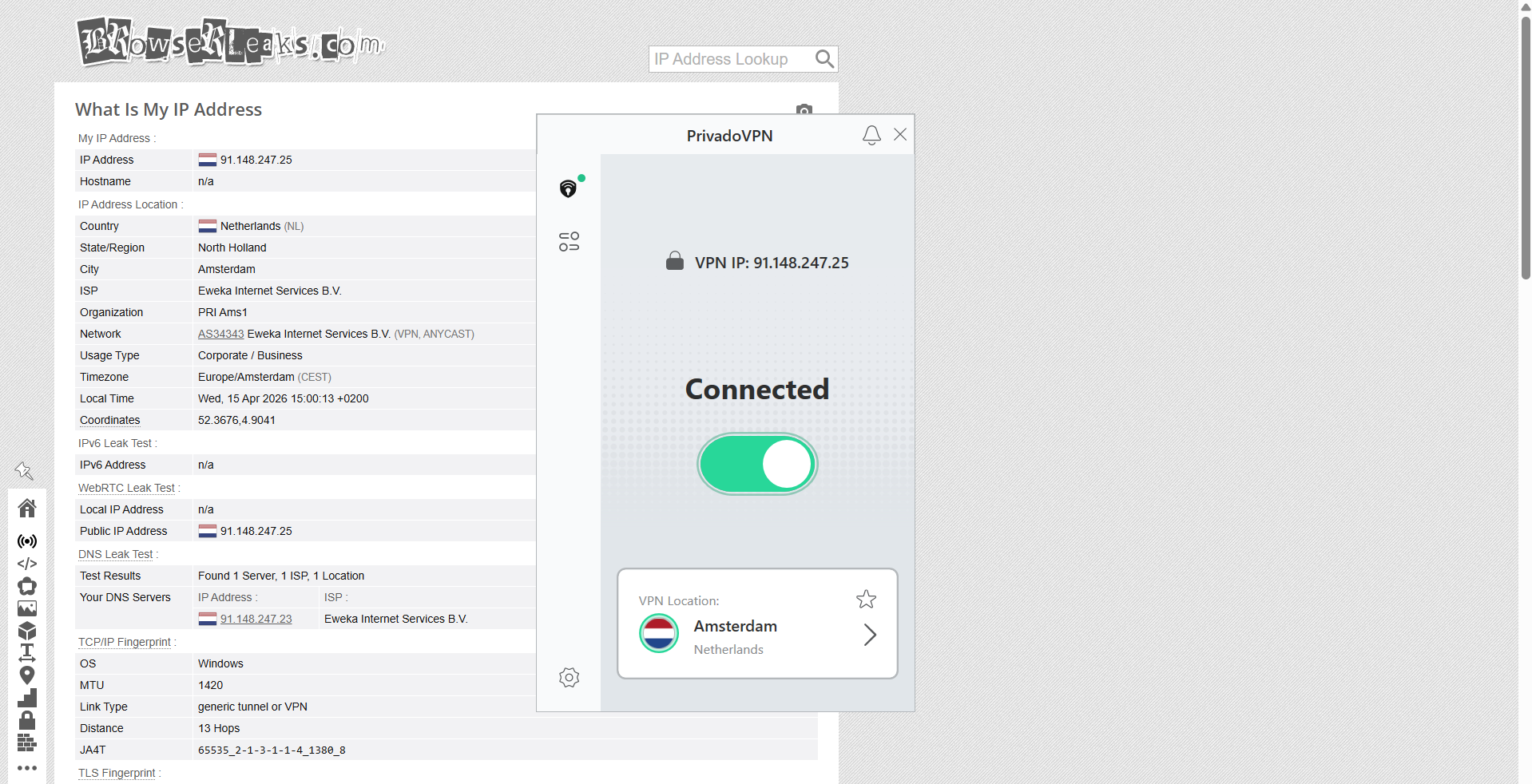
Task: Click the Coordinates label link
Action: tap(109, 420)
